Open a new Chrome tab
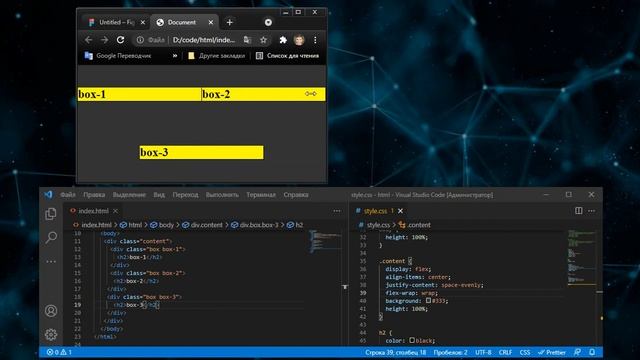This screenshot has height=360, width=640. tap(229, 22)
